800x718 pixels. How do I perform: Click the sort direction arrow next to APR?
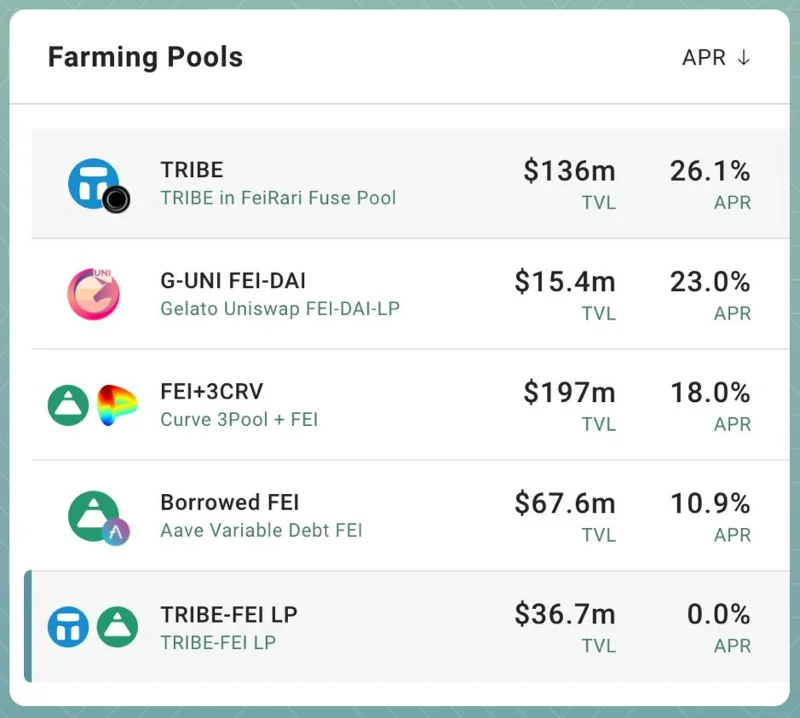pyautogui.click(x=744, y=58)
